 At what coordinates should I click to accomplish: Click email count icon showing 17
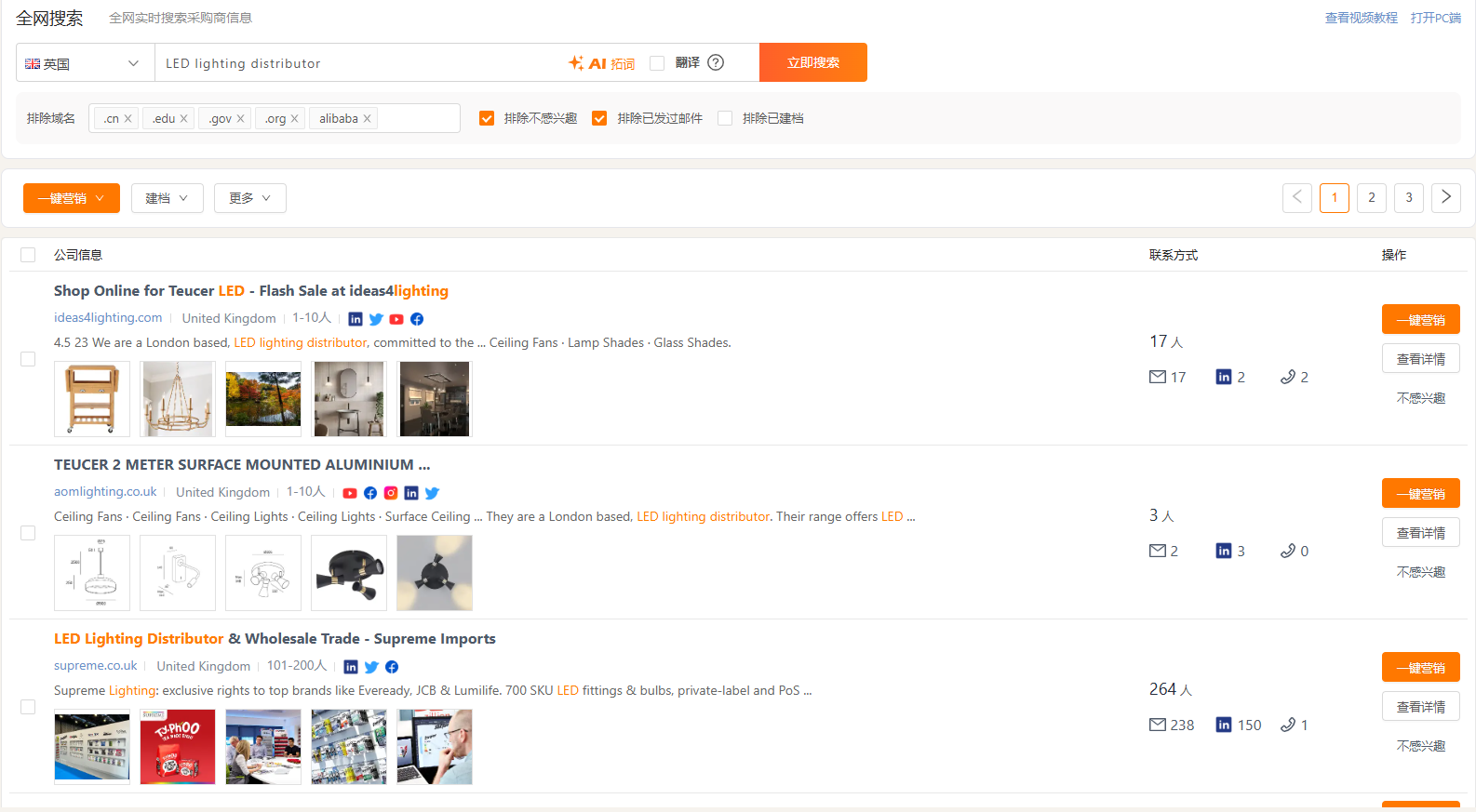[1158, 377]
